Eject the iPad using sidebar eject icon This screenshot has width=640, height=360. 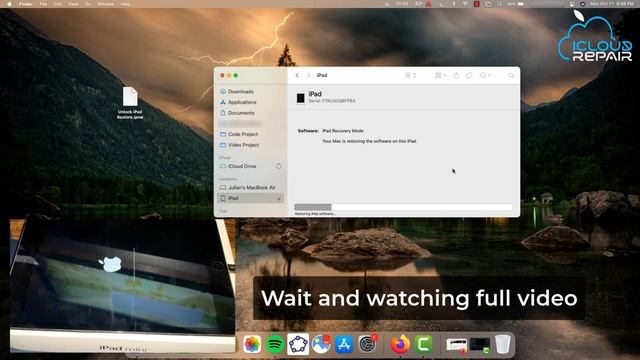pos(279,199)
